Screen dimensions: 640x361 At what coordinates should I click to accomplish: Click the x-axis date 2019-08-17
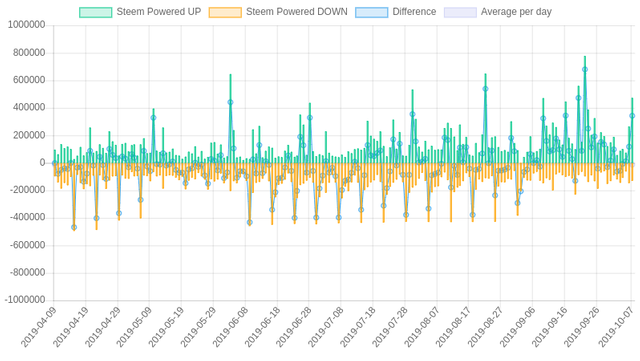pyautogui.click(x=453, y=327)
